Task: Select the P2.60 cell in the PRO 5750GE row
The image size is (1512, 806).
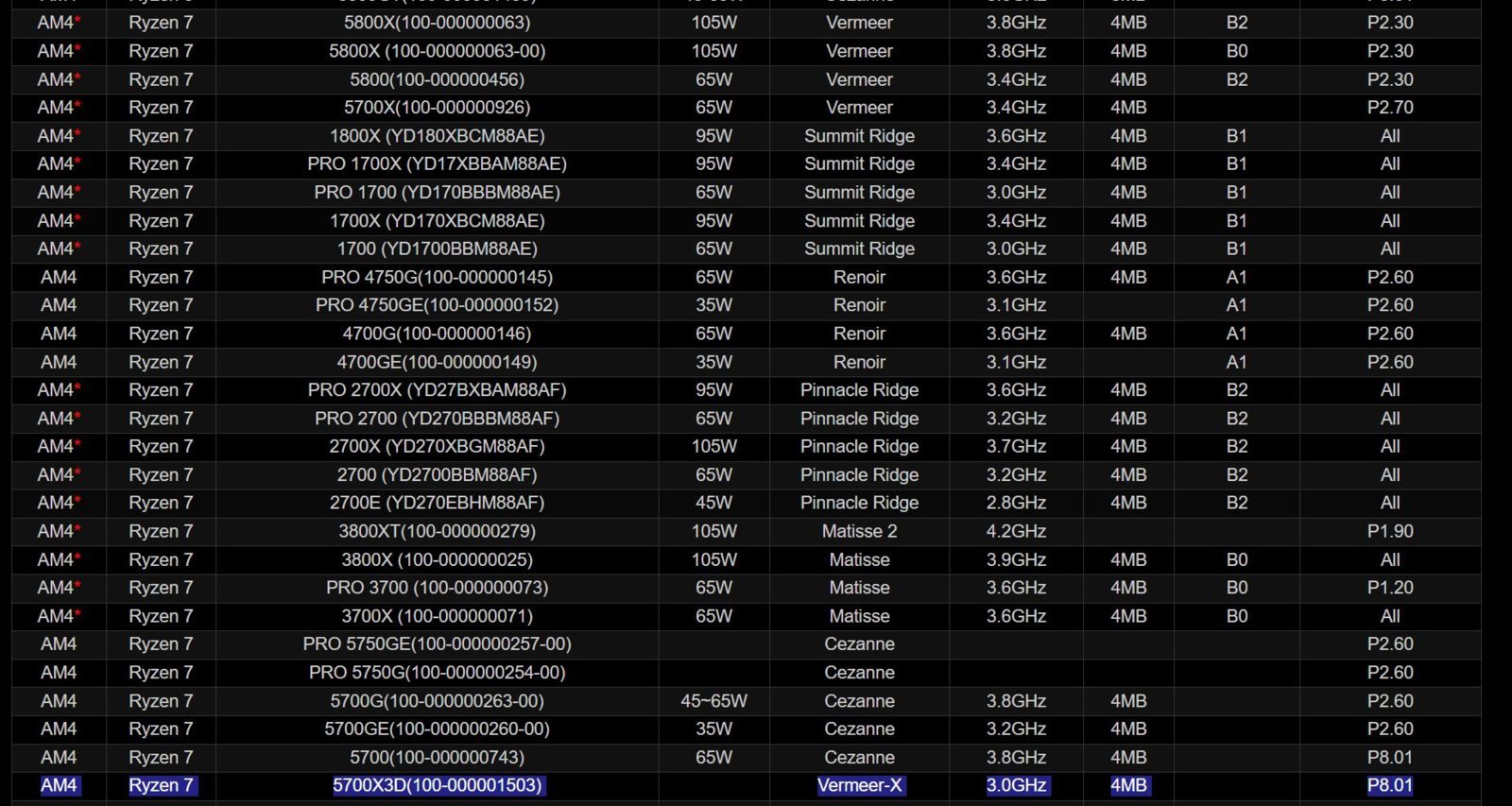Action: tap(1390, 643)
